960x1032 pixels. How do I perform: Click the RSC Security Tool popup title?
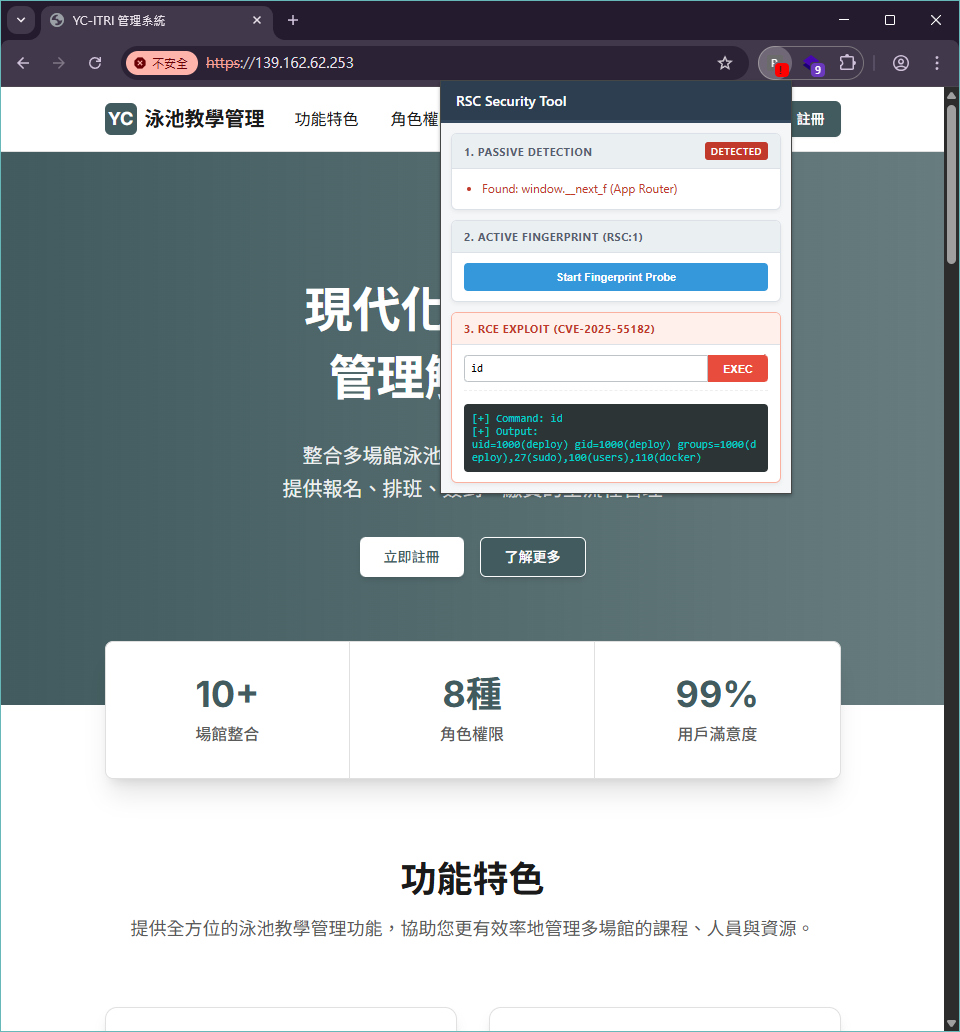coord(511,101)
